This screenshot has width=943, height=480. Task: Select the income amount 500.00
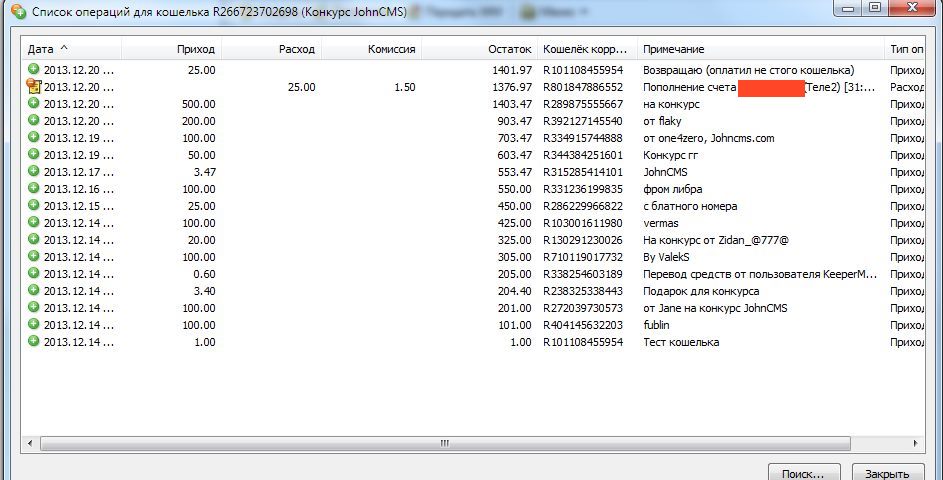coord(198,104)
